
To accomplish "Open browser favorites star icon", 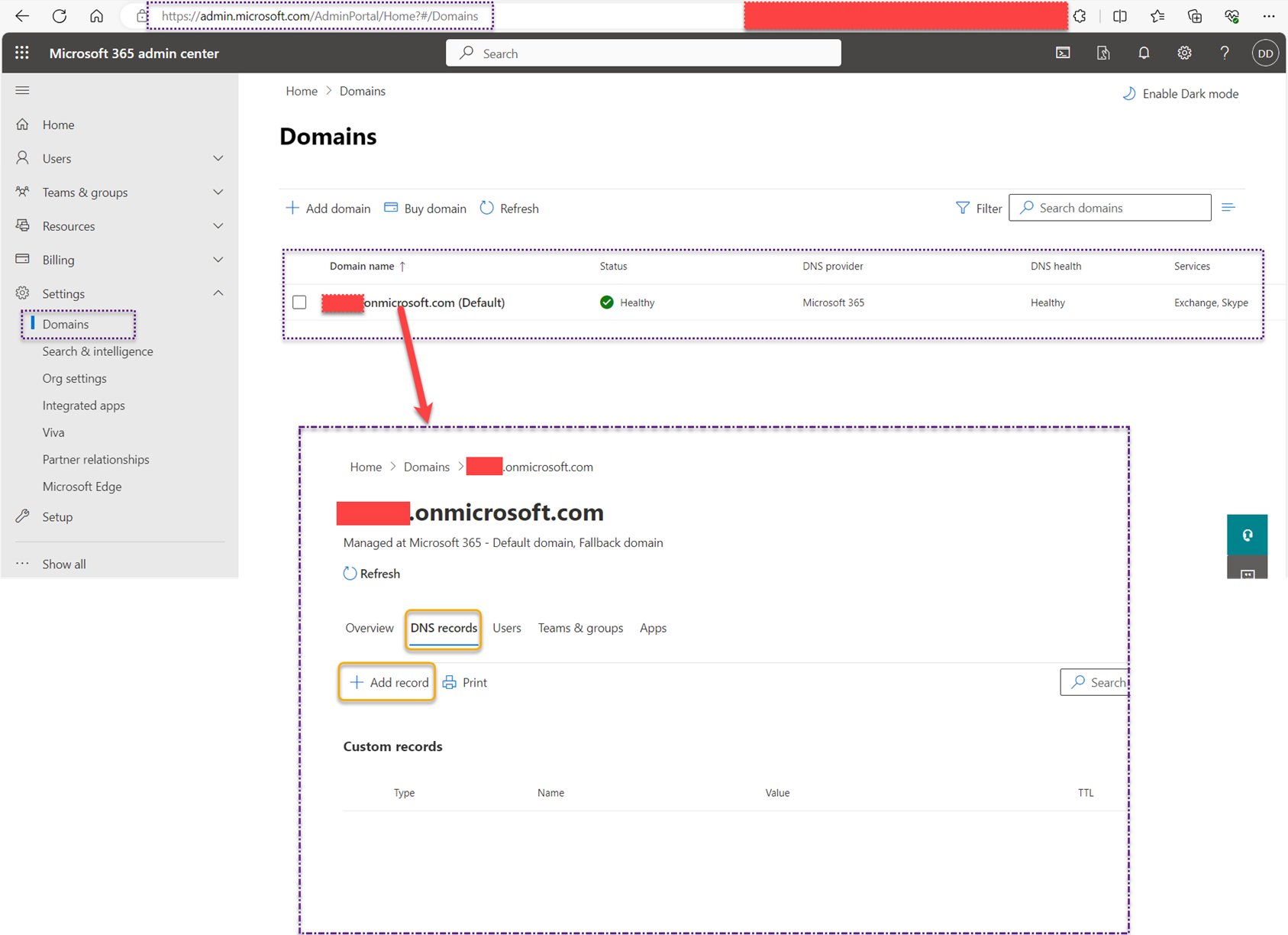I will [x=1157, y=16].
